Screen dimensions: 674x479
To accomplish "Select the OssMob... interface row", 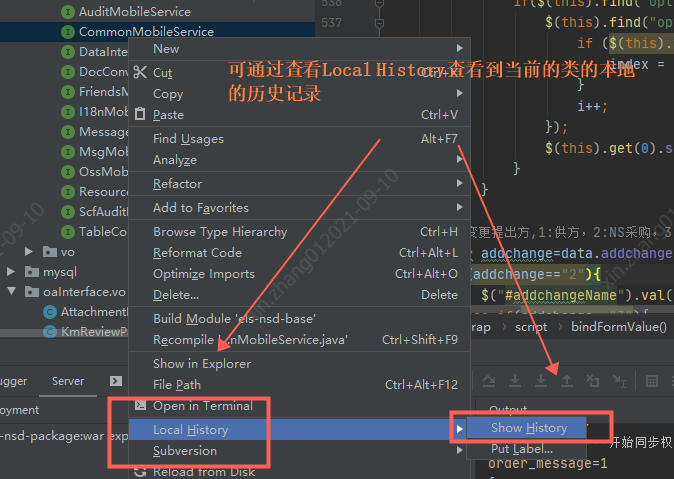I will (x=64, y=172).
